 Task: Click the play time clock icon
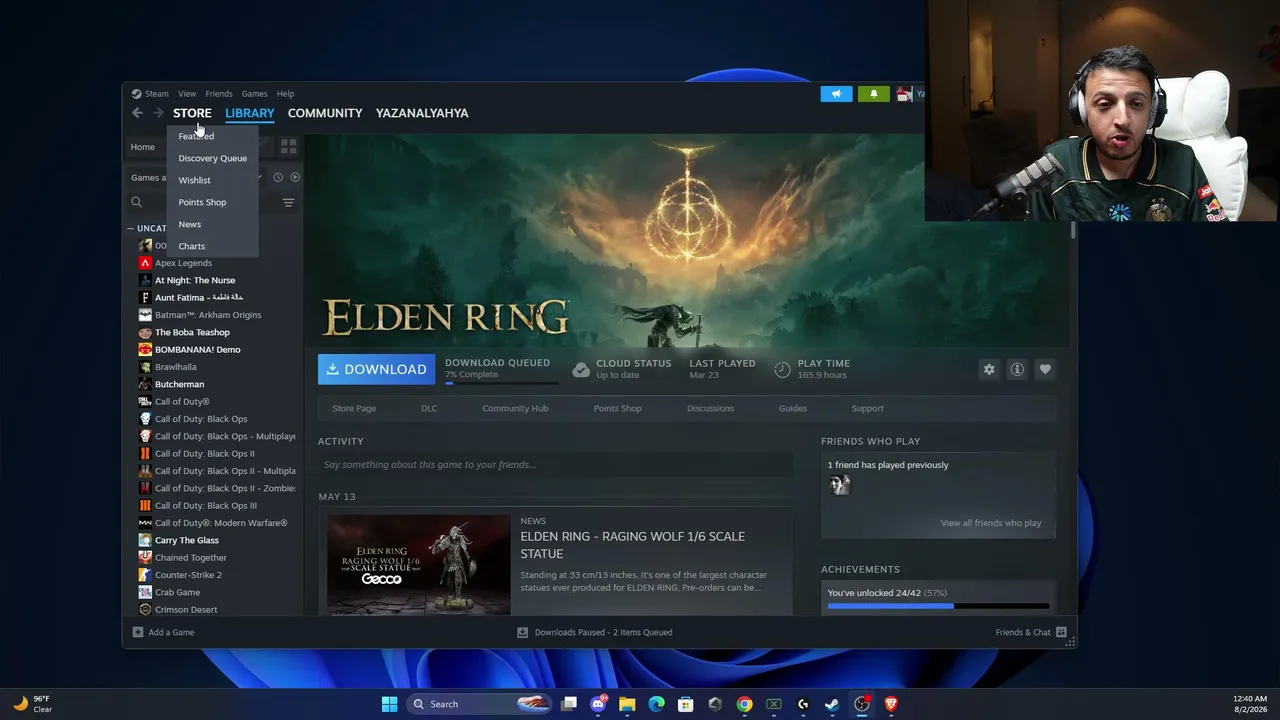782,369
